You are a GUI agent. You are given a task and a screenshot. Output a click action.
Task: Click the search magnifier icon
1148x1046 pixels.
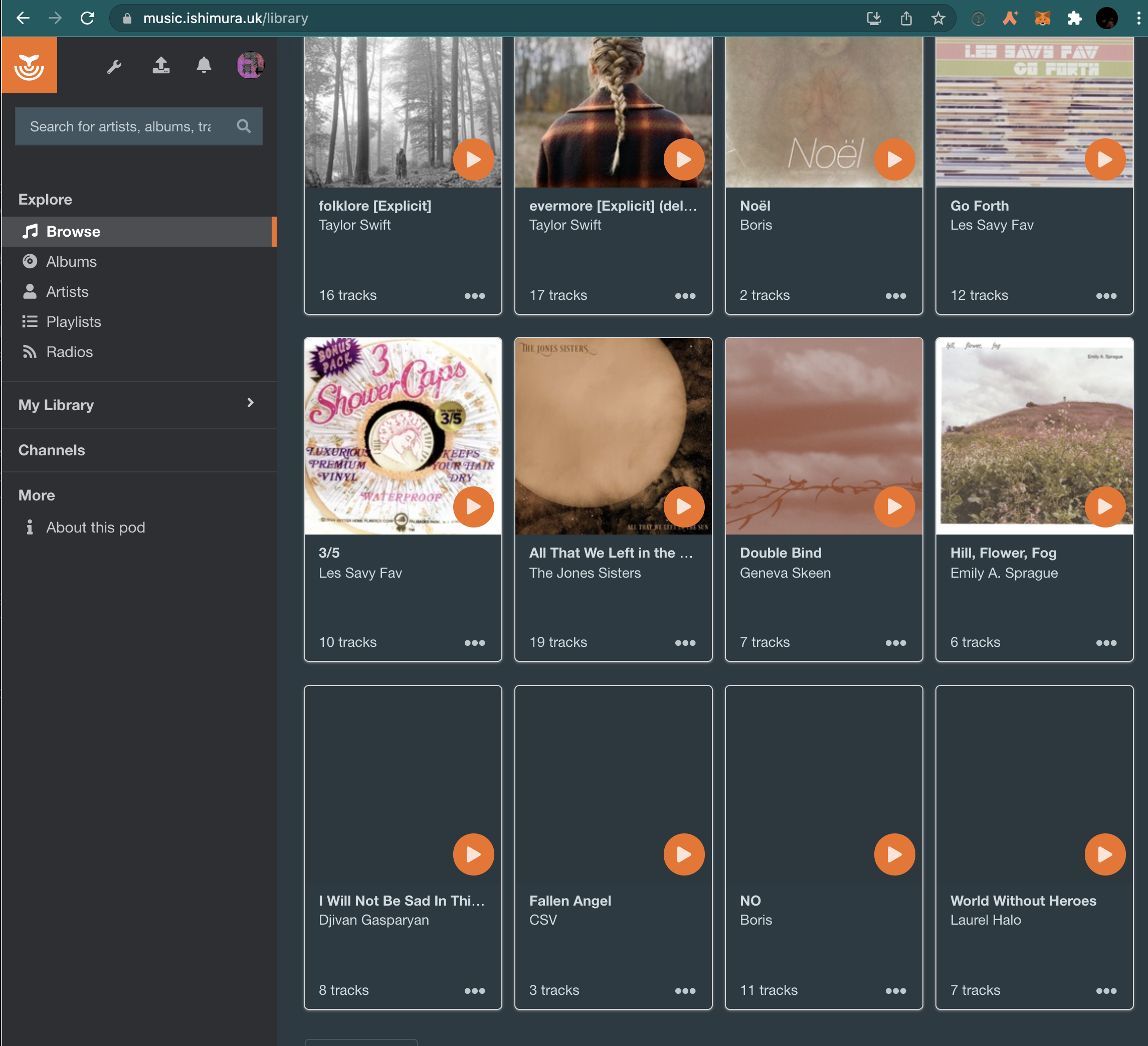(244, 126)
